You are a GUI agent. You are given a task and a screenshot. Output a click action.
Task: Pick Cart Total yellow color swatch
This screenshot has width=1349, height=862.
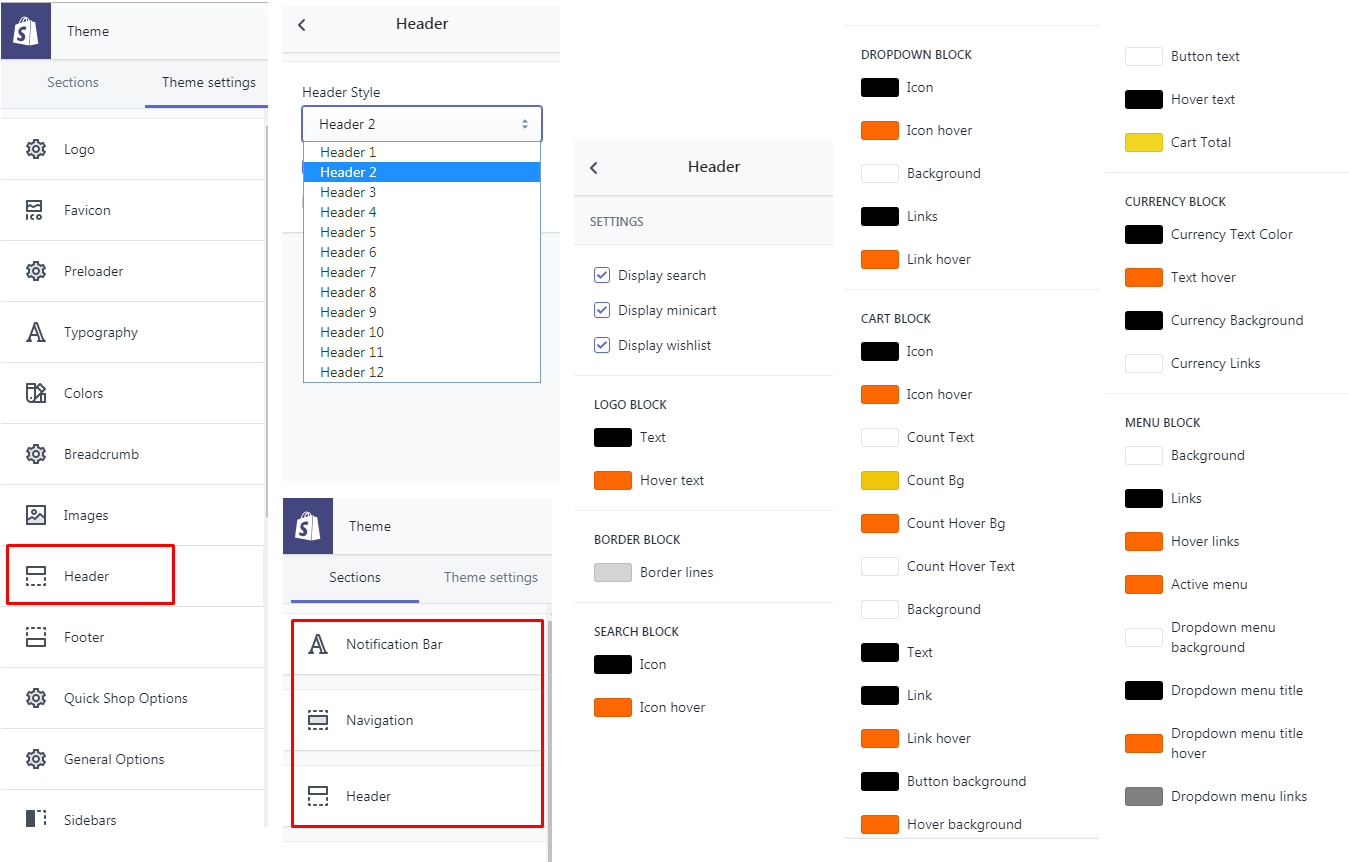(x=1144, y=142)
